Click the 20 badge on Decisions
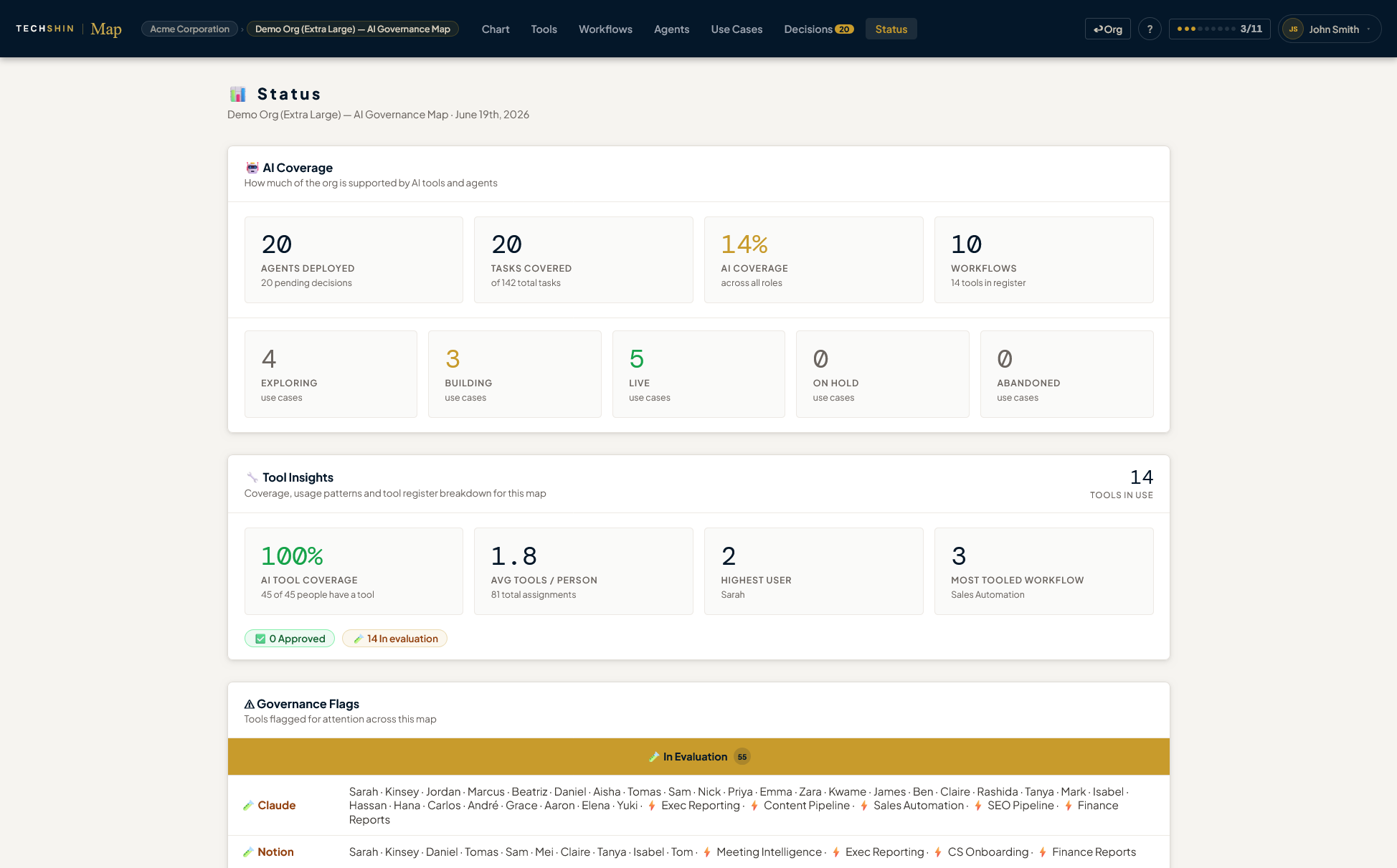 point(844,29)
